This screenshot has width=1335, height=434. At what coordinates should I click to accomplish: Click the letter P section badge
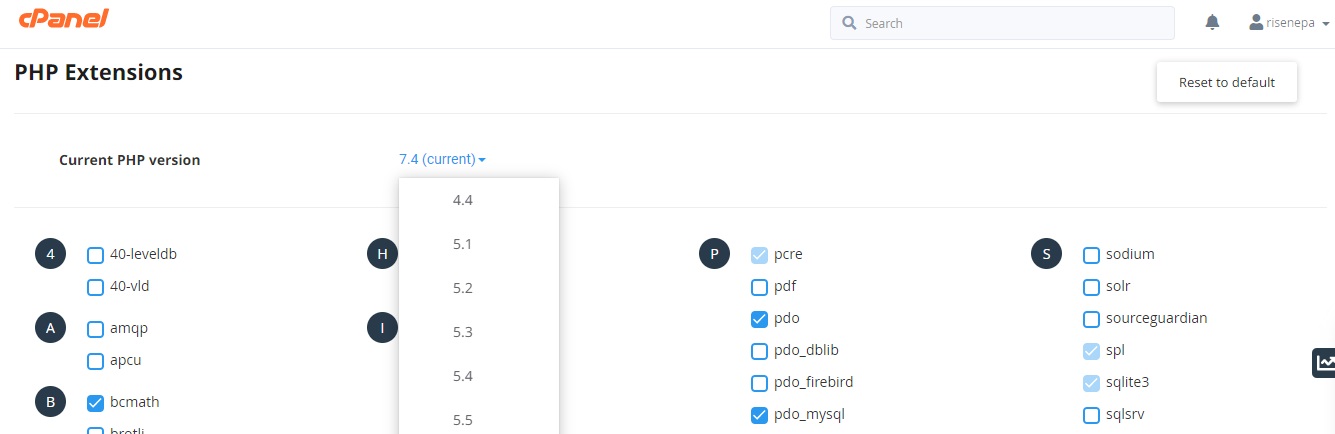714,254
